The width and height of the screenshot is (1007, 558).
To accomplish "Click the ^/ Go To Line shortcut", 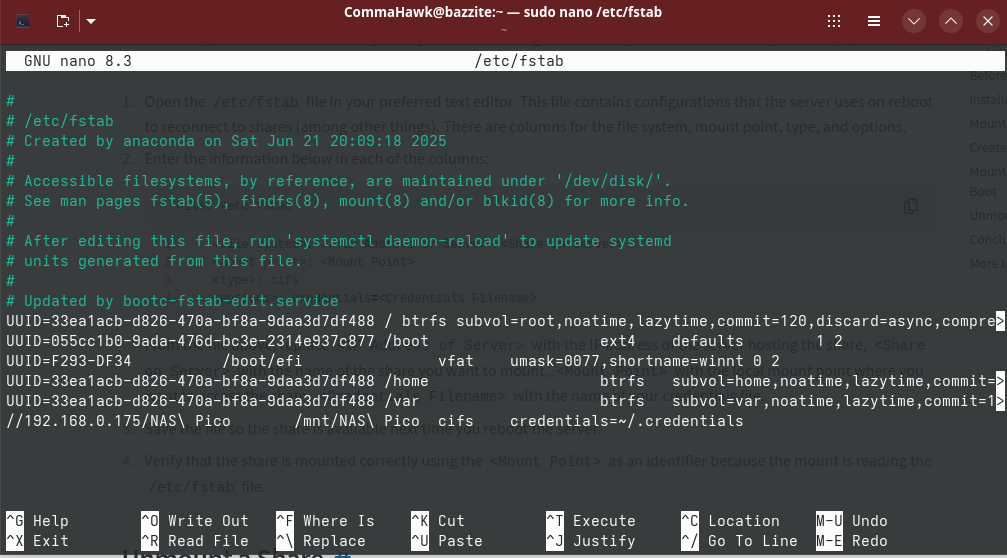I will click(x=739, y=541).
